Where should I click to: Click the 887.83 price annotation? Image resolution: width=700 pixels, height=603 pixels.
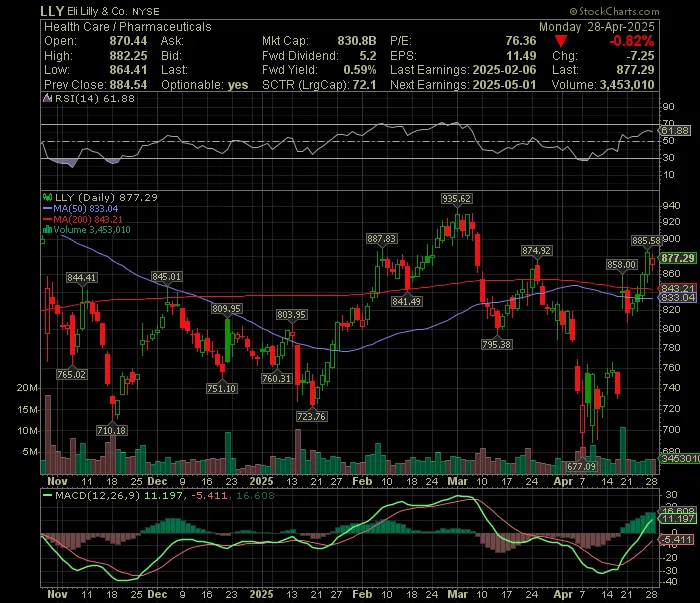click(x=381, y=239)
